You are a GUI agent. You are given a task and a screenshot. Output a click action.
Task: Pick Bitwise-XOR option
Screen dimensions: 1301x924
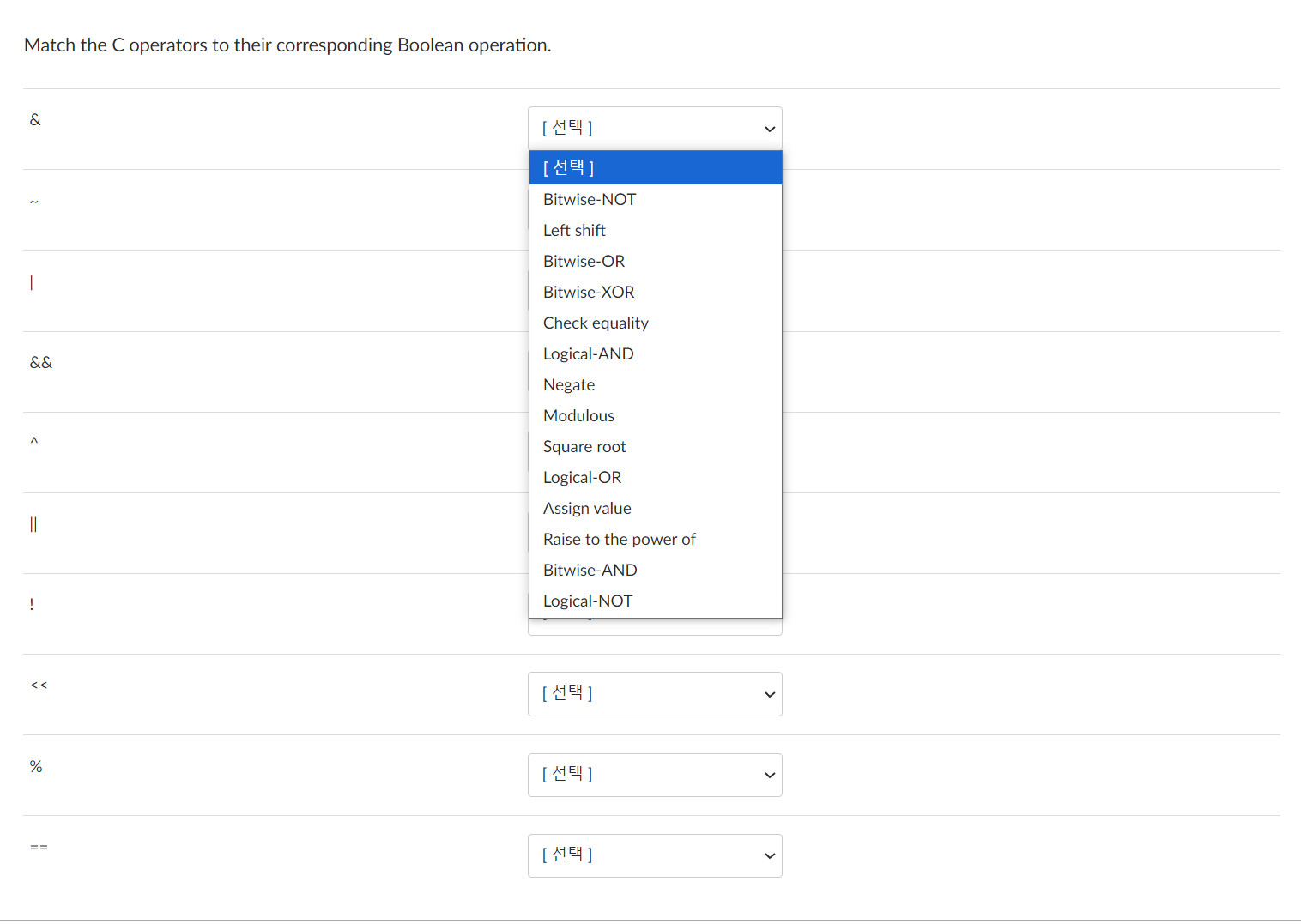coord(656,292)
